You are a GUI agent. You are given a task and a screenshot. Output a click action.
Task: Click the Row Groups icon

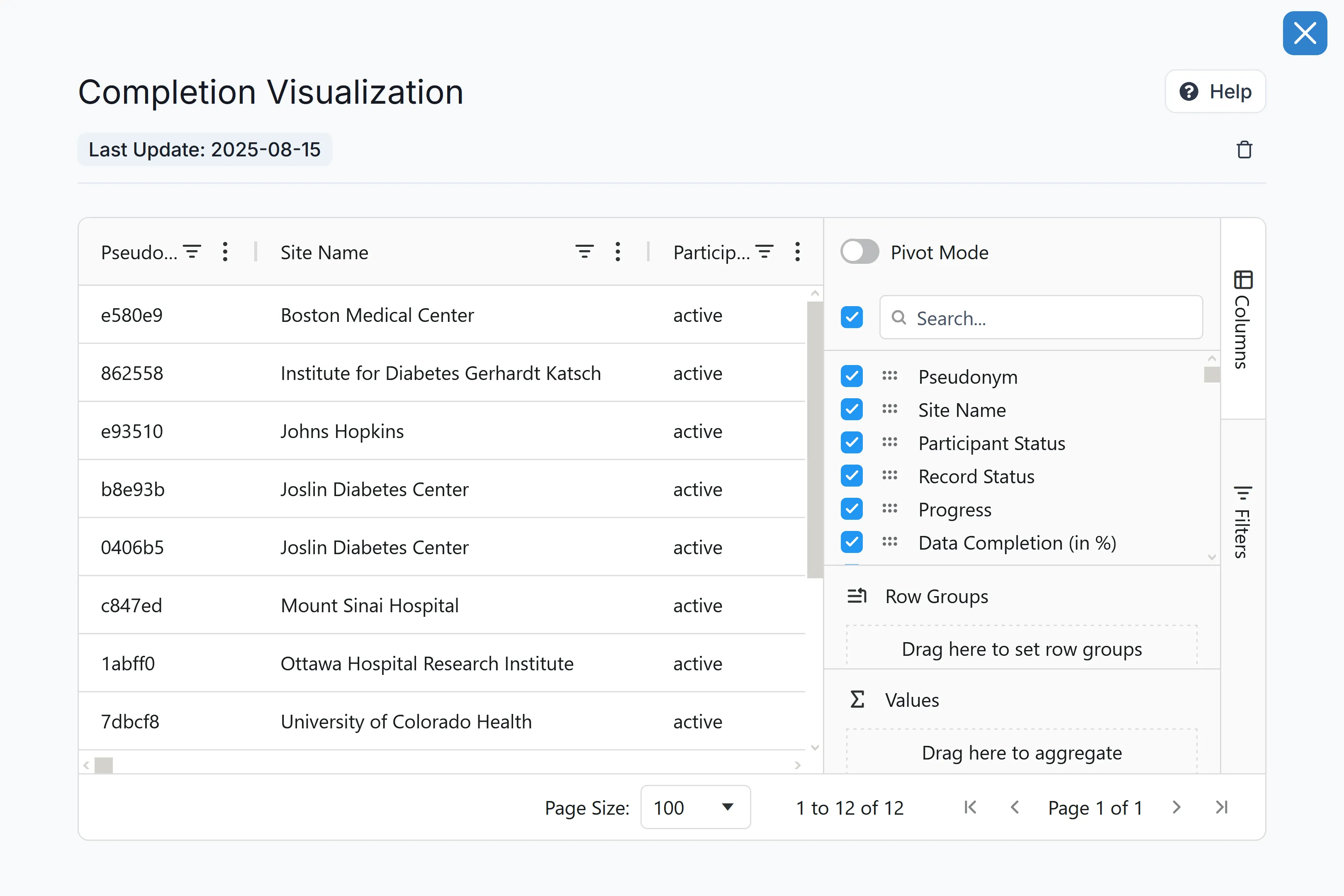(x=857, y=596)
